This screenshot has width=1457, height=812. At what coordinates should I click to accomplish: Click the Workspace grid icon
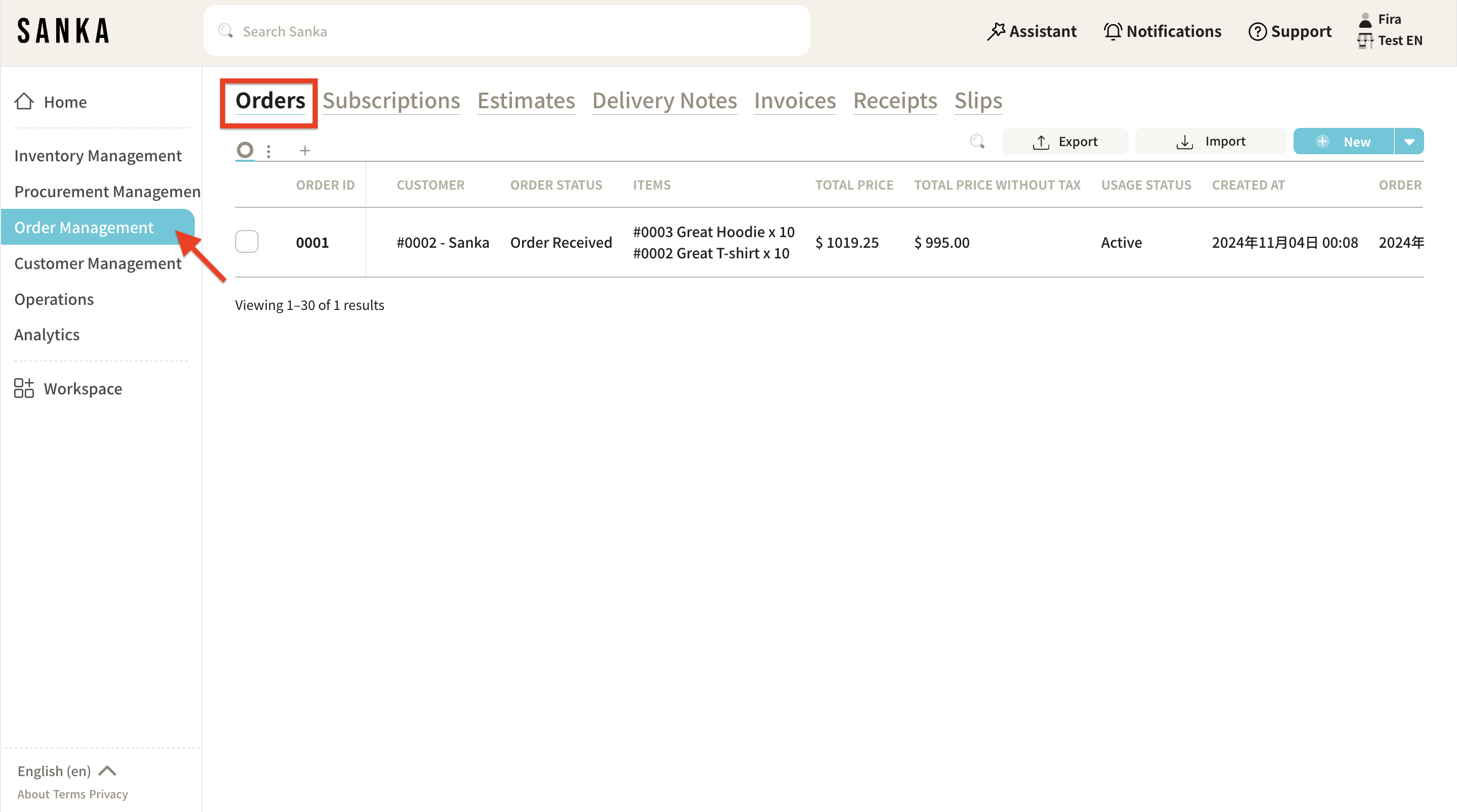pyautogui.click(x=24, y=388)
